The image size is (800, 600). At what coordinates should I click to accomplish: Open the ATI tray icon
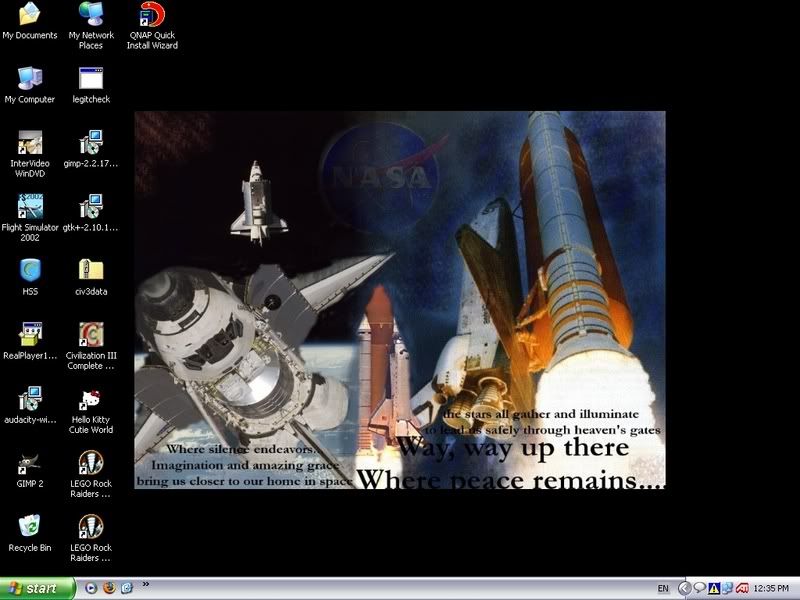tap(741, 589)
